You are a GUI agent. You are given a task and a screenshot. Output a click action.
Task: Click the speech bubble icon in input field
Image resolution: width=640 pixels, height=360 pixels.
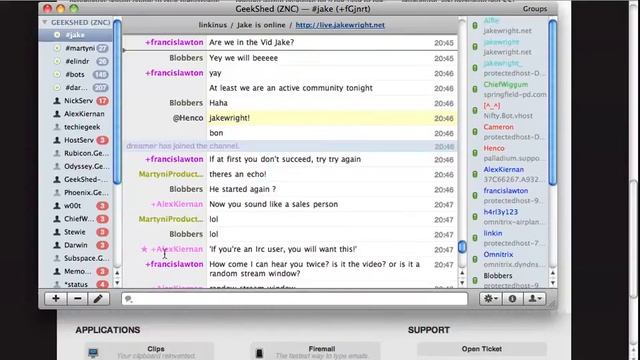pyautogui.click(x=129, y=299)
